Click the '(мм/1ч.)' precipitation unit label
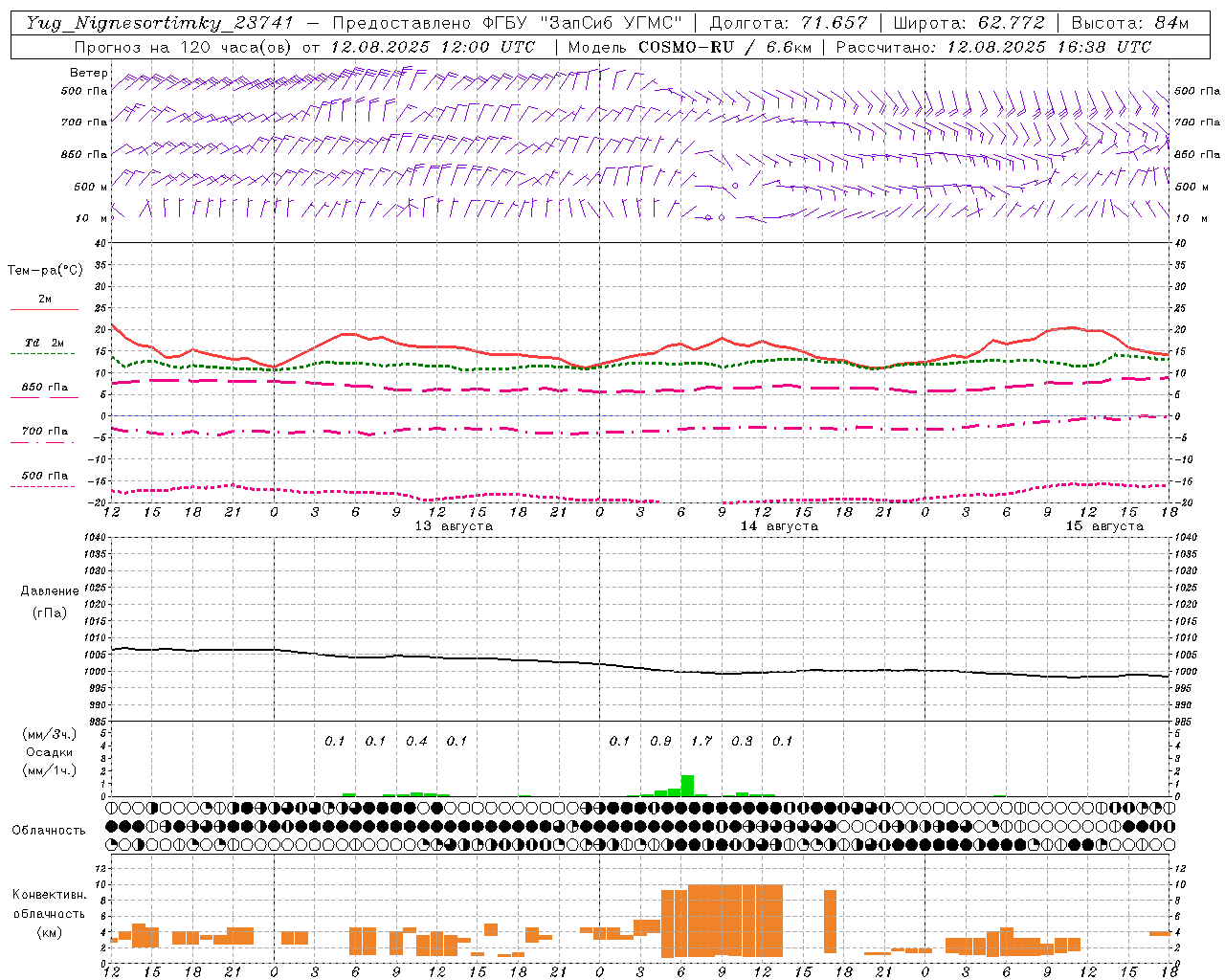The height and width of the screenshot is (980, 1225). coord(50,770)
